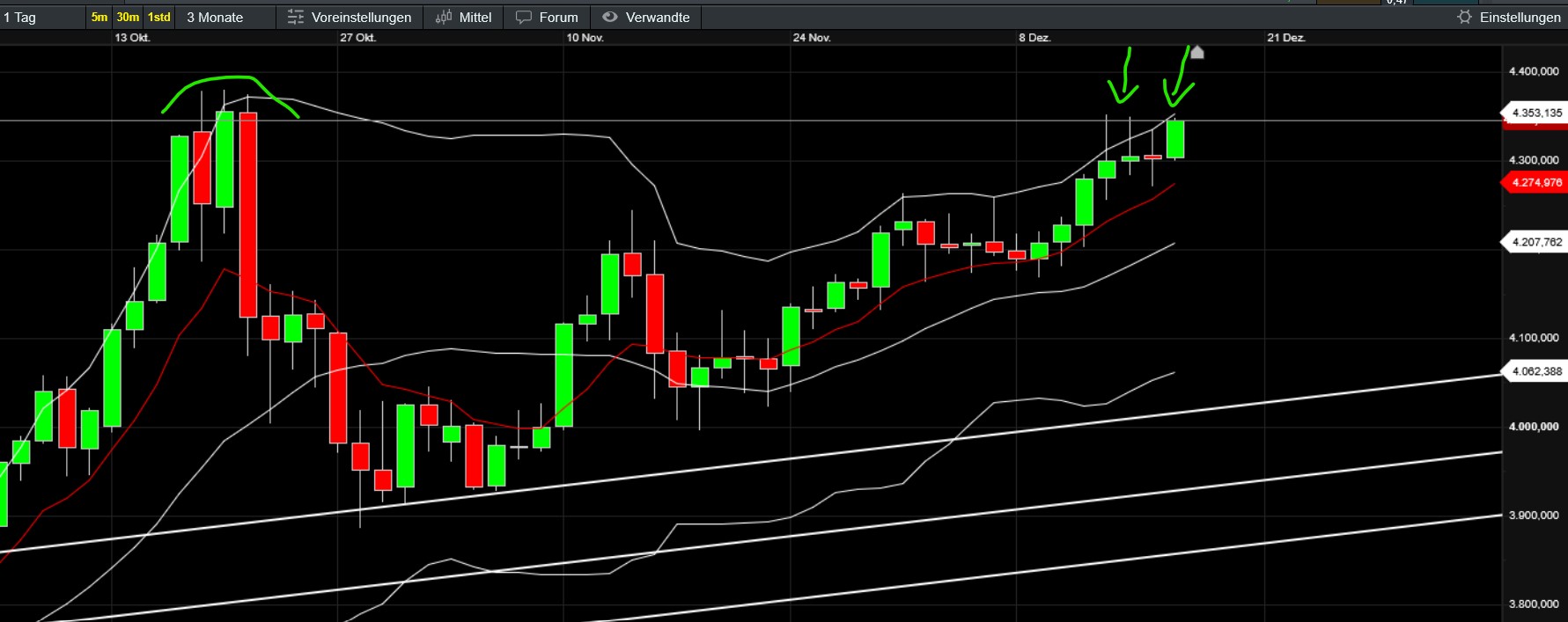Switch to the 5m interval
This screenshot has height=622, width=1568.
[x=99, y=18]
